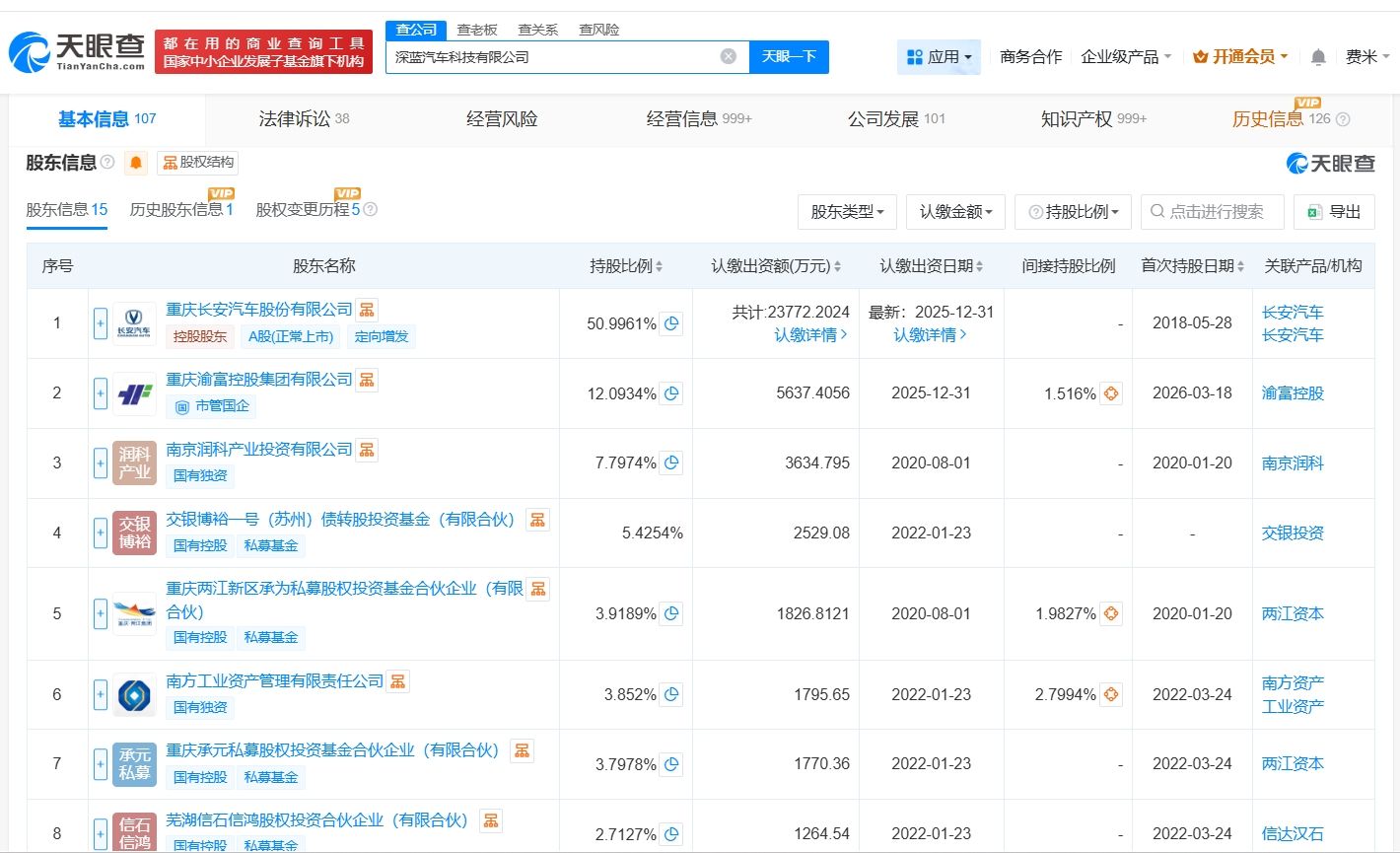Click the orange alert bell beside 股东信息

point(136,163)
